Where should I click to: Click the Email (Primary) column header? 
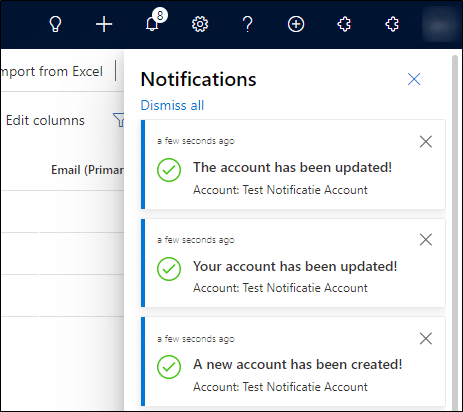[x=87, y=170]
